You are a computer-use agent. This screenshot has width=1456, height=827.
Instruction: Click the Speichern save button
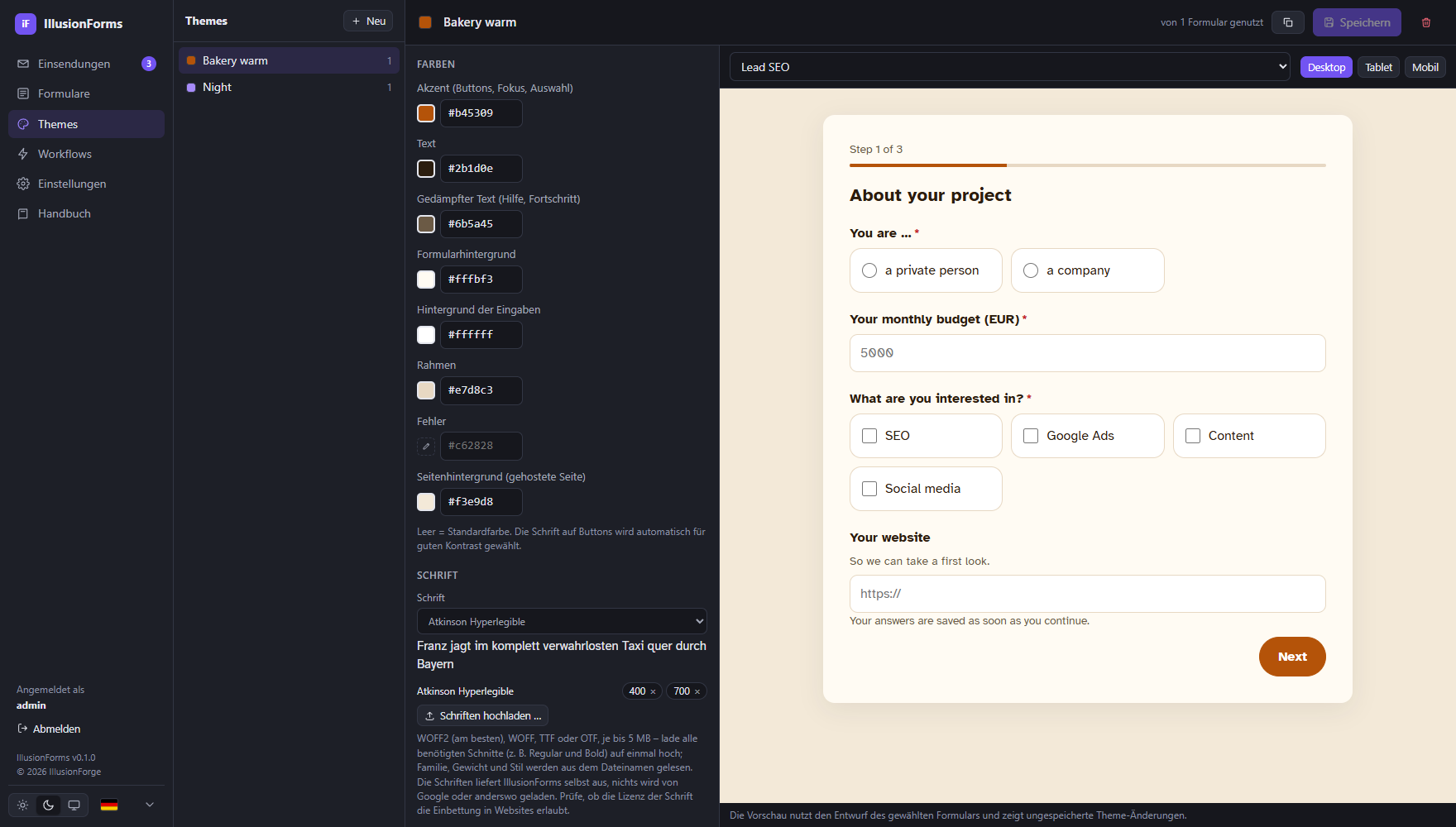pyautogui.click(x=1357, y=22)
